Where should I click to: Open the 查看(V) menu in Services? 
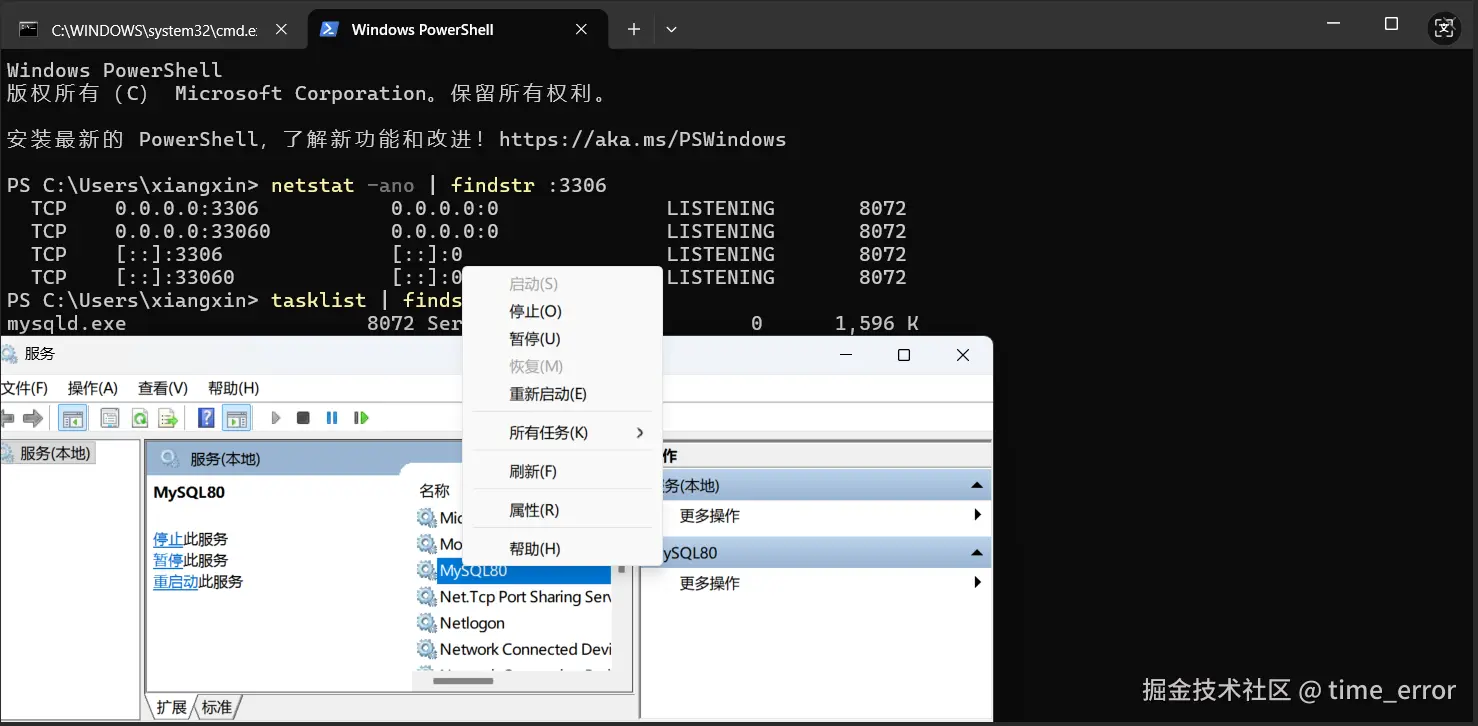click(x=163, y=388)
